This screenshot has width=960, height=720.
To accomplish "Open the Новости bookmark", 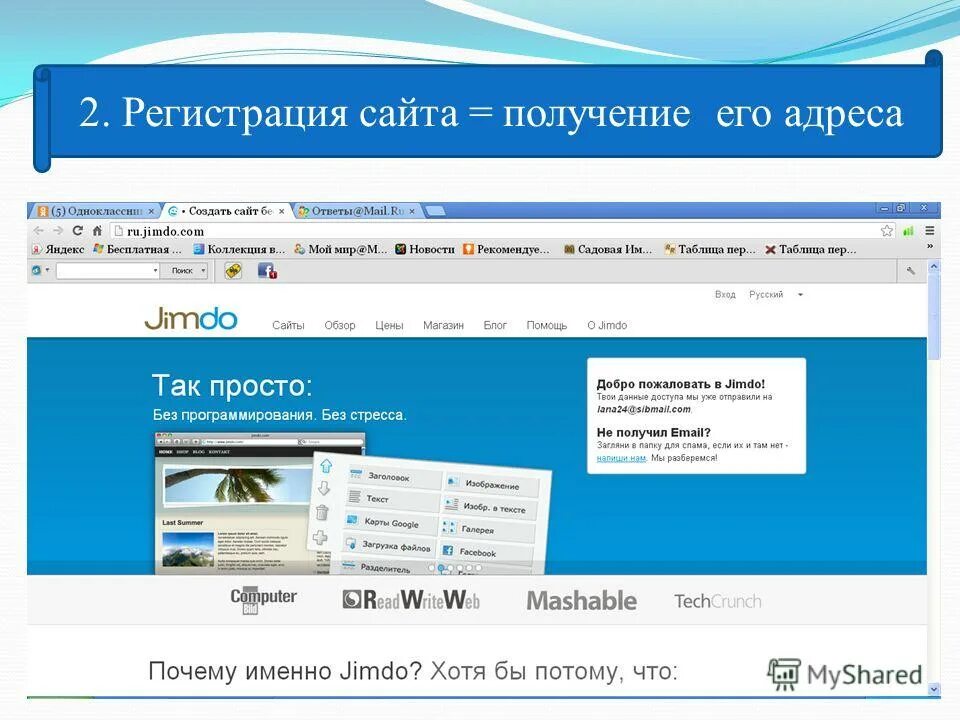I will pyautogui.click(x=425, y=249).
